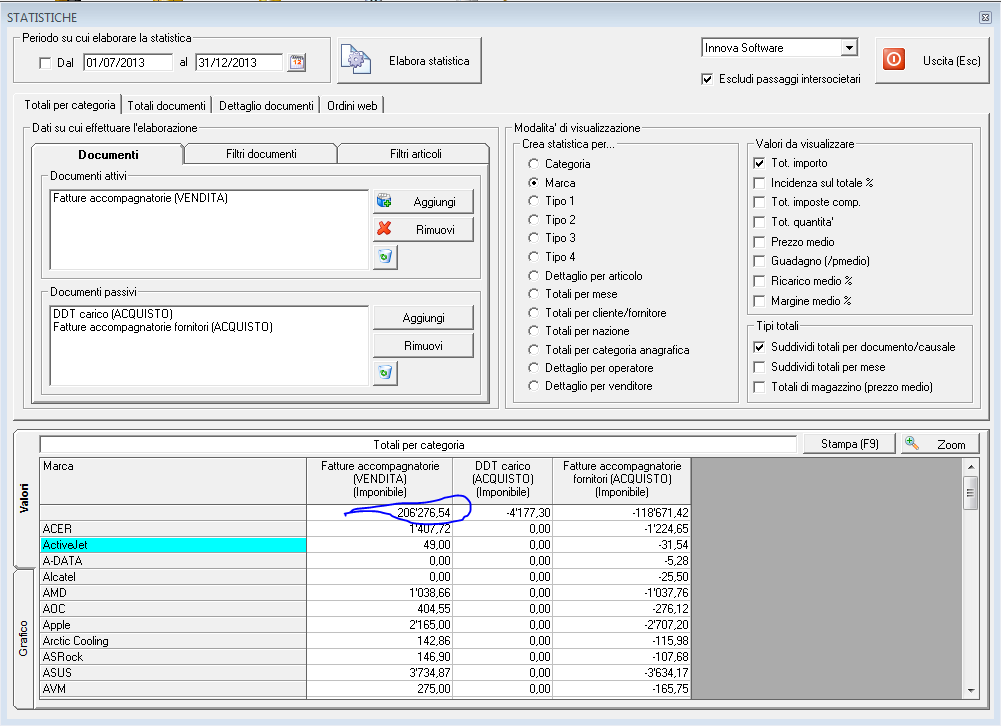This screenshot has height=726, width=1001.
Task: Click the Stampa (F9) button
Action: point(849,444)
